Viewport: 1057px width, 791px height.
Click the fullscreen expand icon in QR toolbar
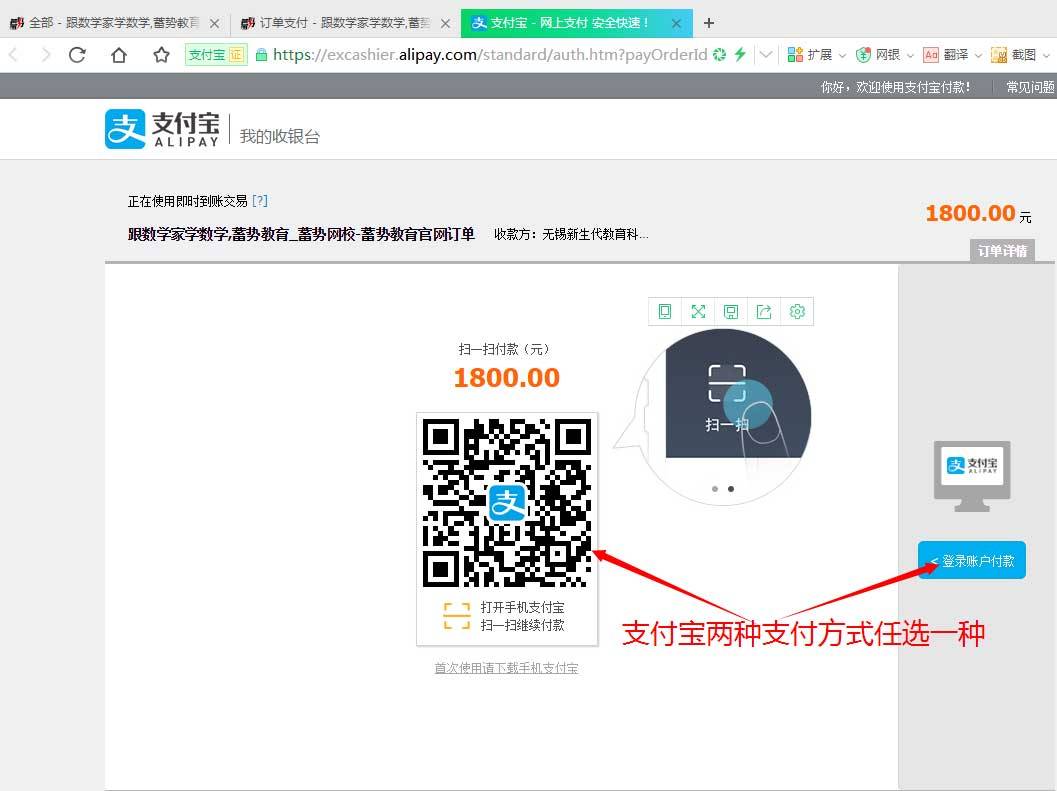pyautogui.click(x=698, y=312)
